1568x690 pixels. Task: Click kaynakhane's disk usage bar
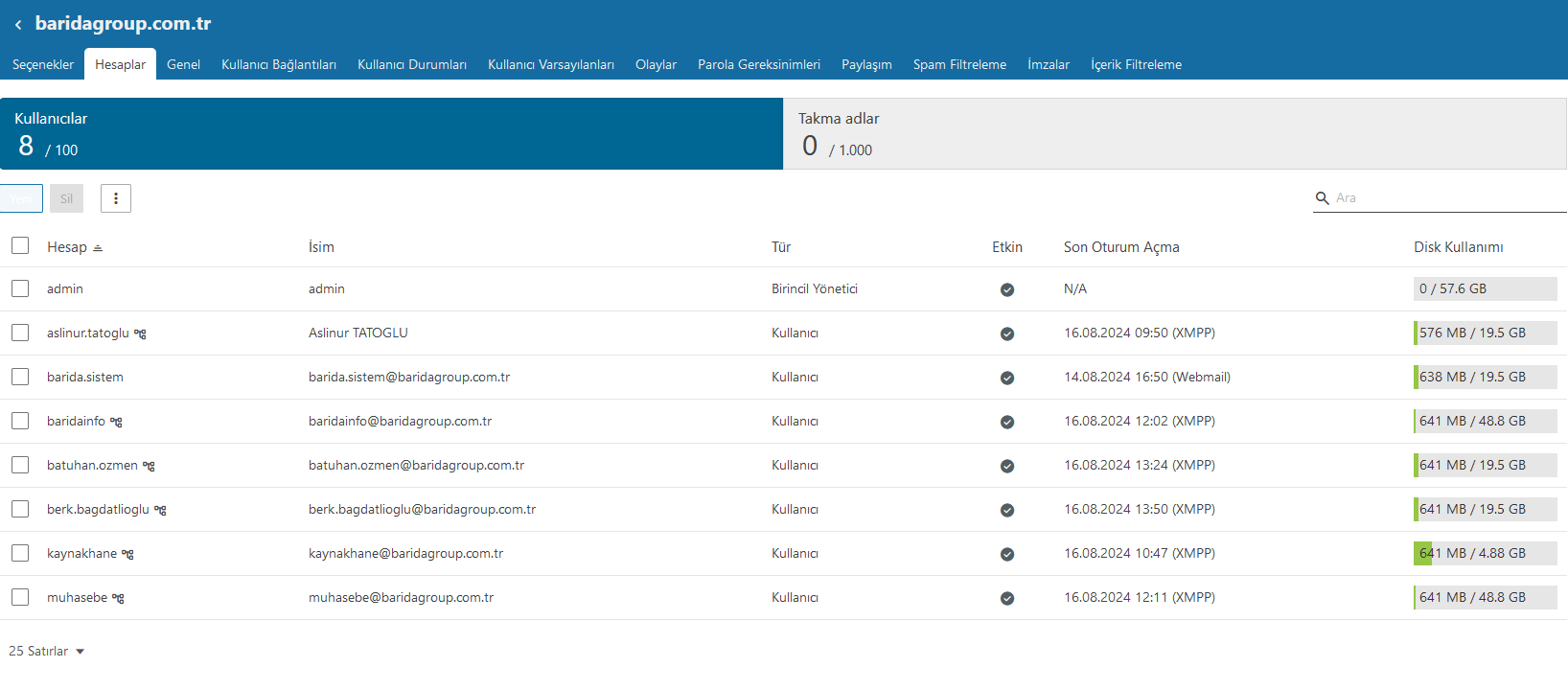click(x=1484, y=553)
